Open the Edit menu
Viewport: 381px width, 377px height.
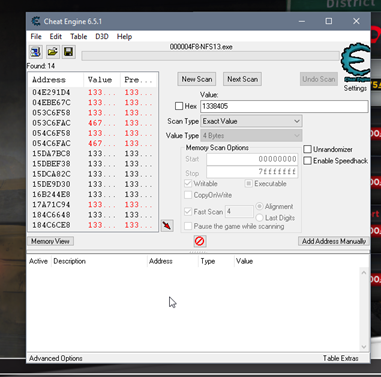coord(56,37)
